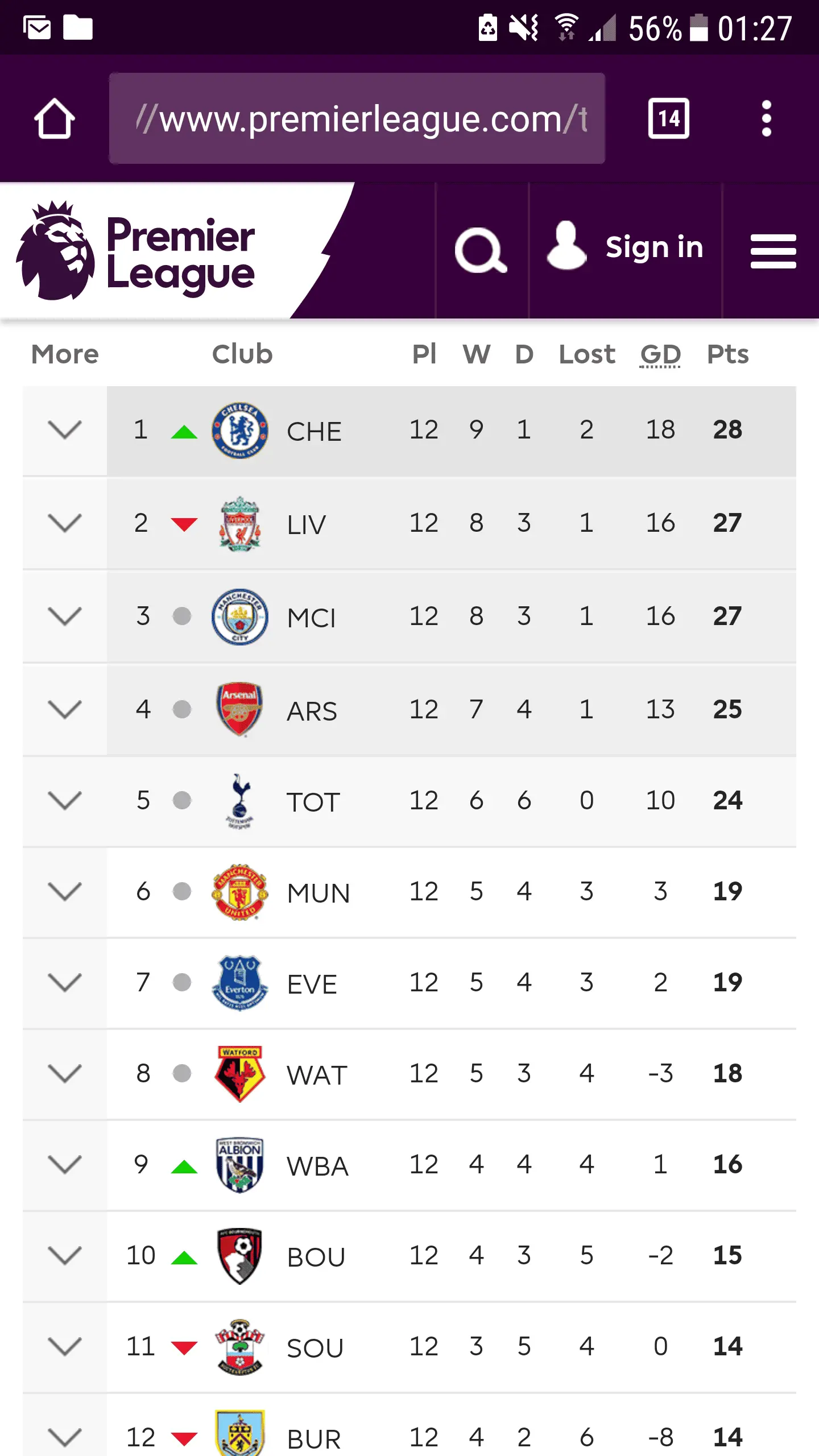Open the browser tabs counter showing 14
Screen dimensions: 819x1456
[668, 118]
